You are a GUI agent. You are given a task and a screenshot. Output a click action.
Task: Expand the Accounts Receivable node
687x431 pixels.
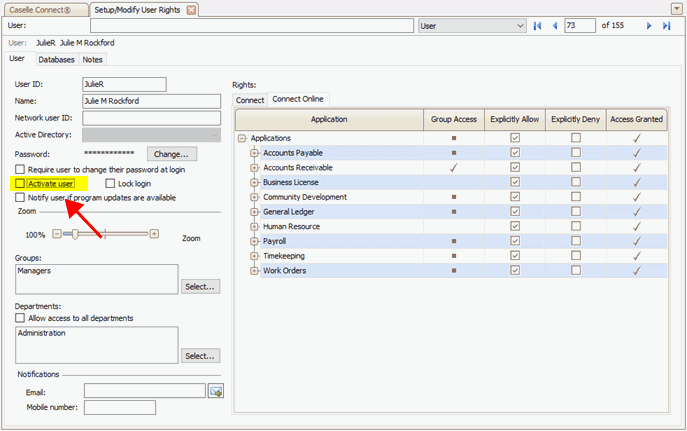(x=254, y=168)
